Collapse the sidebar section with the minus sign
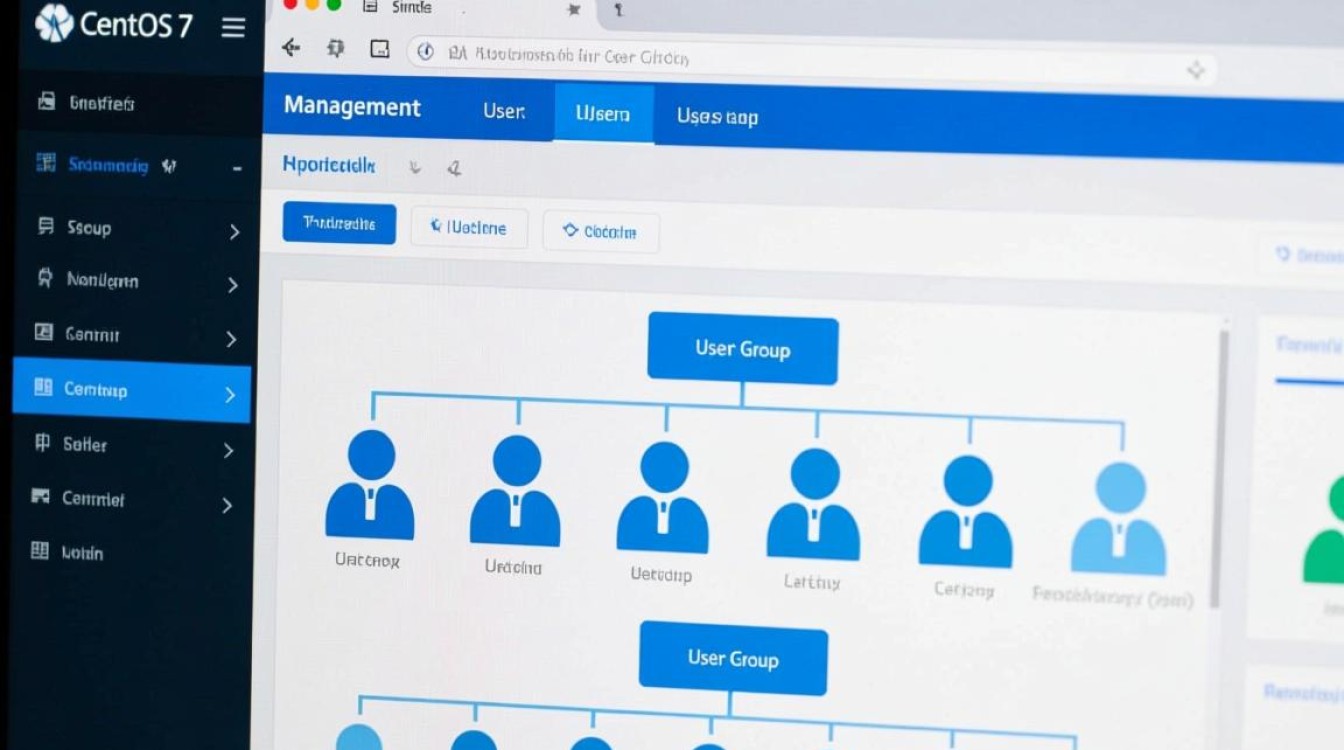Screen dimensions: 1344x750 [237, 169]
